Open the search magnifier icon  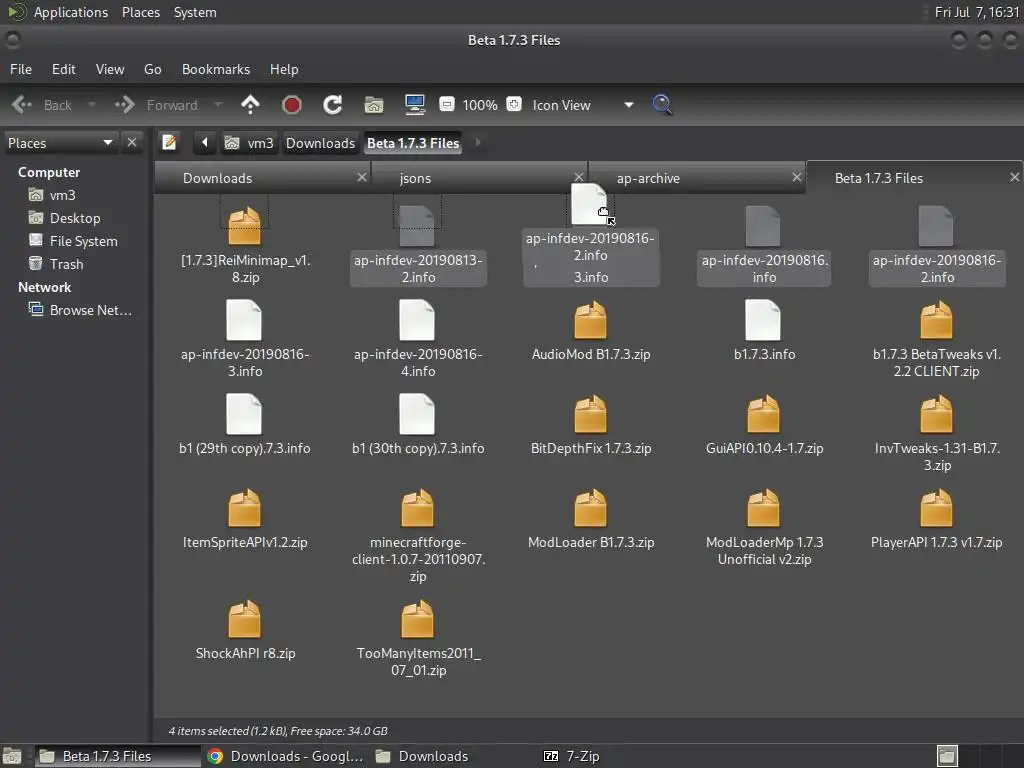tap(662, 104)
